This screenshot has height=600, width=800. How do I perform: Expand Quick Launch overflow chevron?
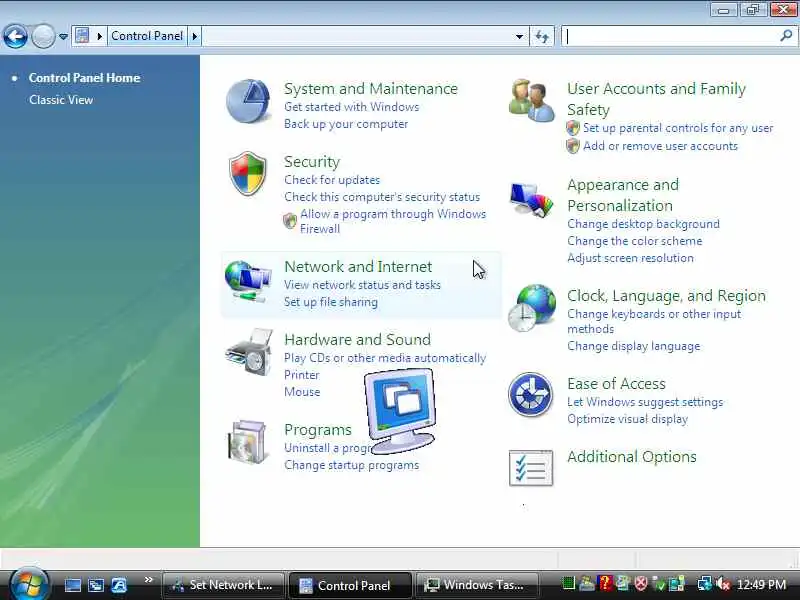click(148, 580)
